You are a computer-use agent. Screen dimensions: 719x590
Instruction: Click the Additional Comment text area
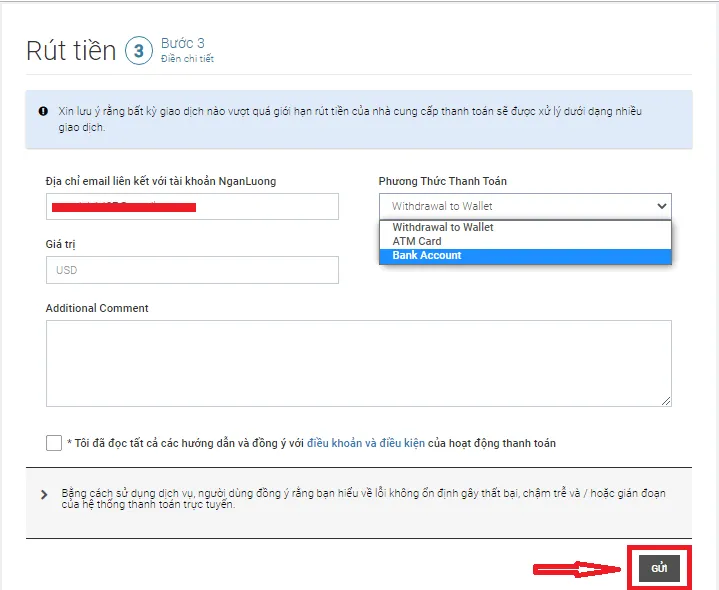point(359,363)
